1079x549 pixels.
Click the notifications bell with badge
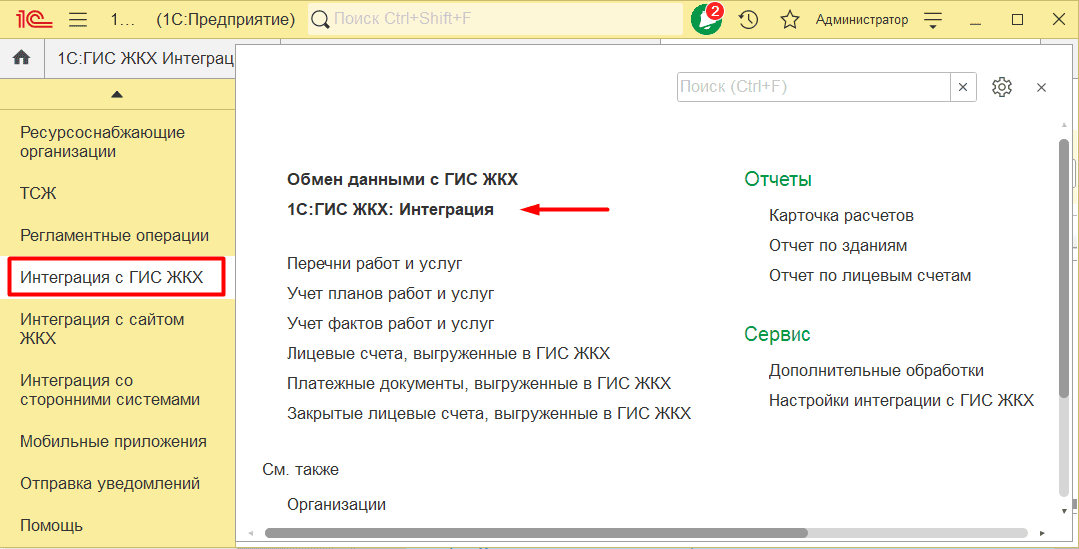coord(707,20)
